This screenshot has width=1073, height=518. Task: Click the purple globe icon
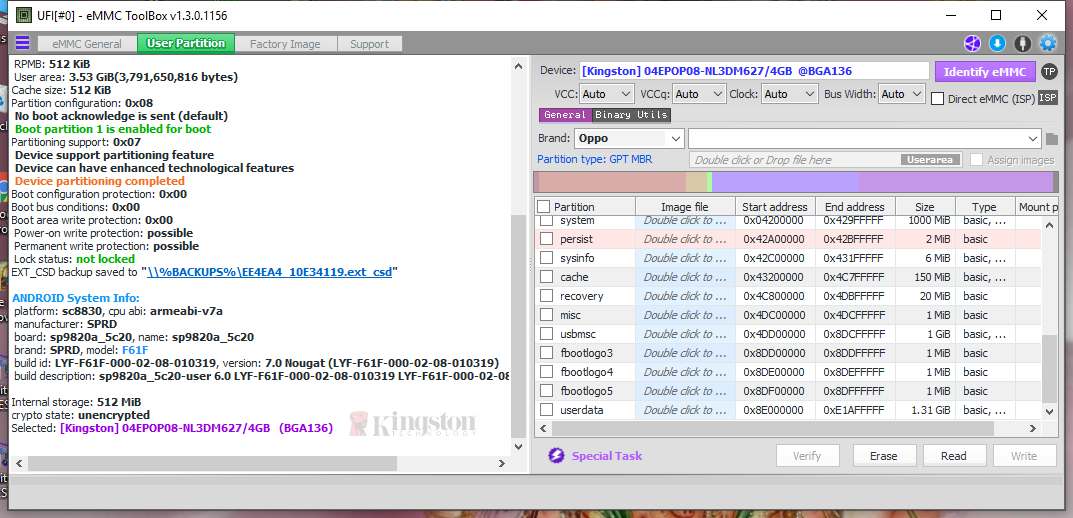pyautogui.click(x=972, y=43)
